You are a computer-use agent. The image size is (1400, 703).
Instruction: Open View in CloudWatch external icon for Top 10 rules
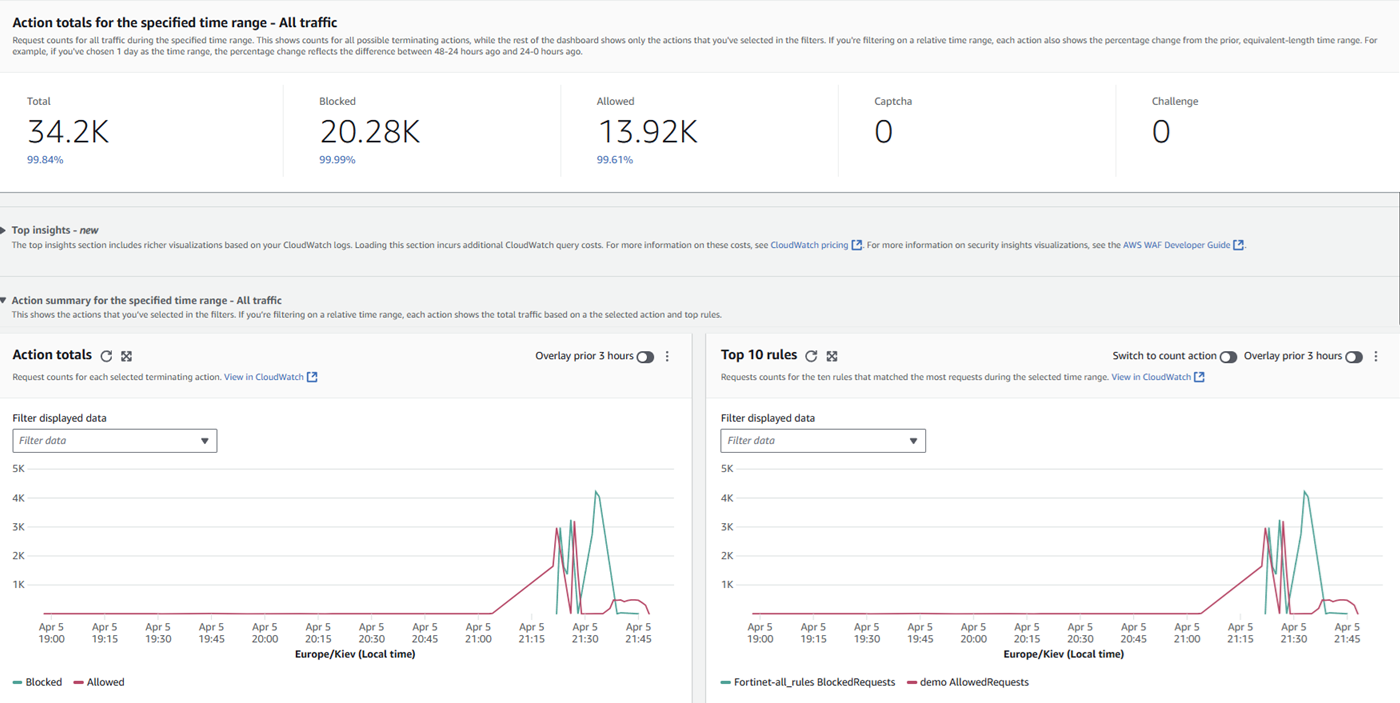coord(1200,377)
